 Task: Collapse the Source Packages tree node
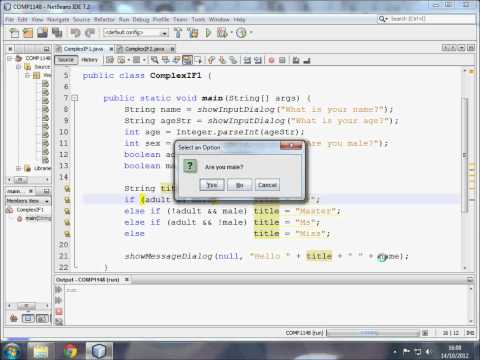[18, 67]
